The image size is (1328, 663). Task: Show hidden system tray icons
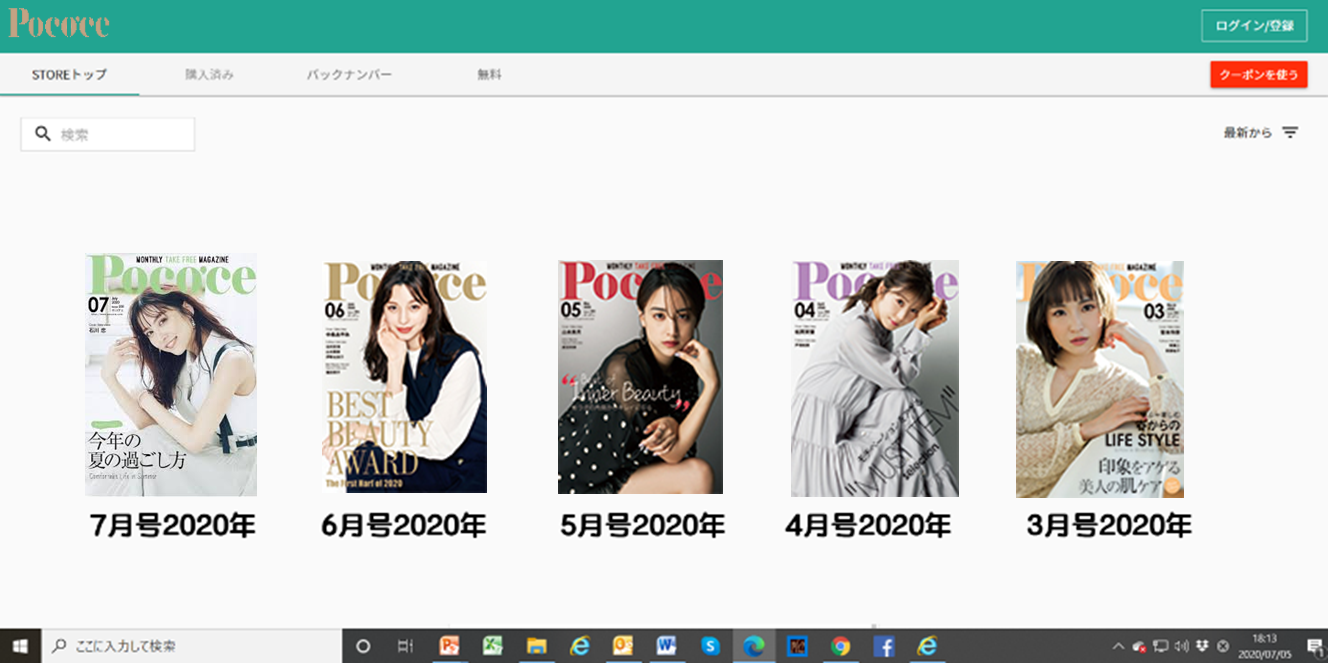point(1118,646)
